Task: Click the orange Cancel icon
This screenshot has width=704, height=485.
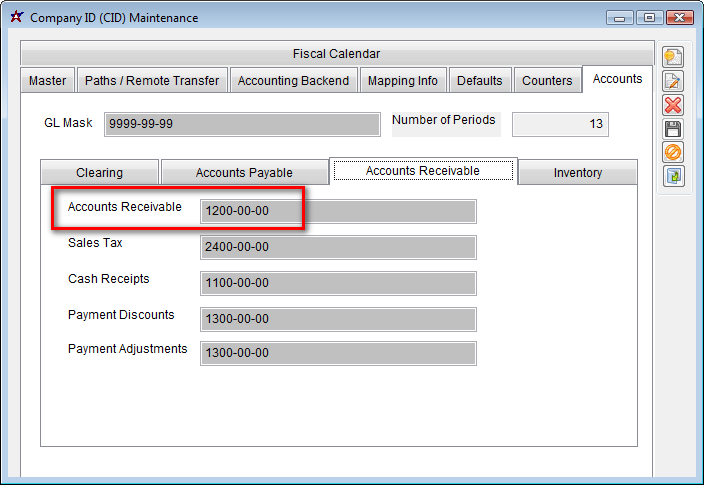Action: [673, 153]
